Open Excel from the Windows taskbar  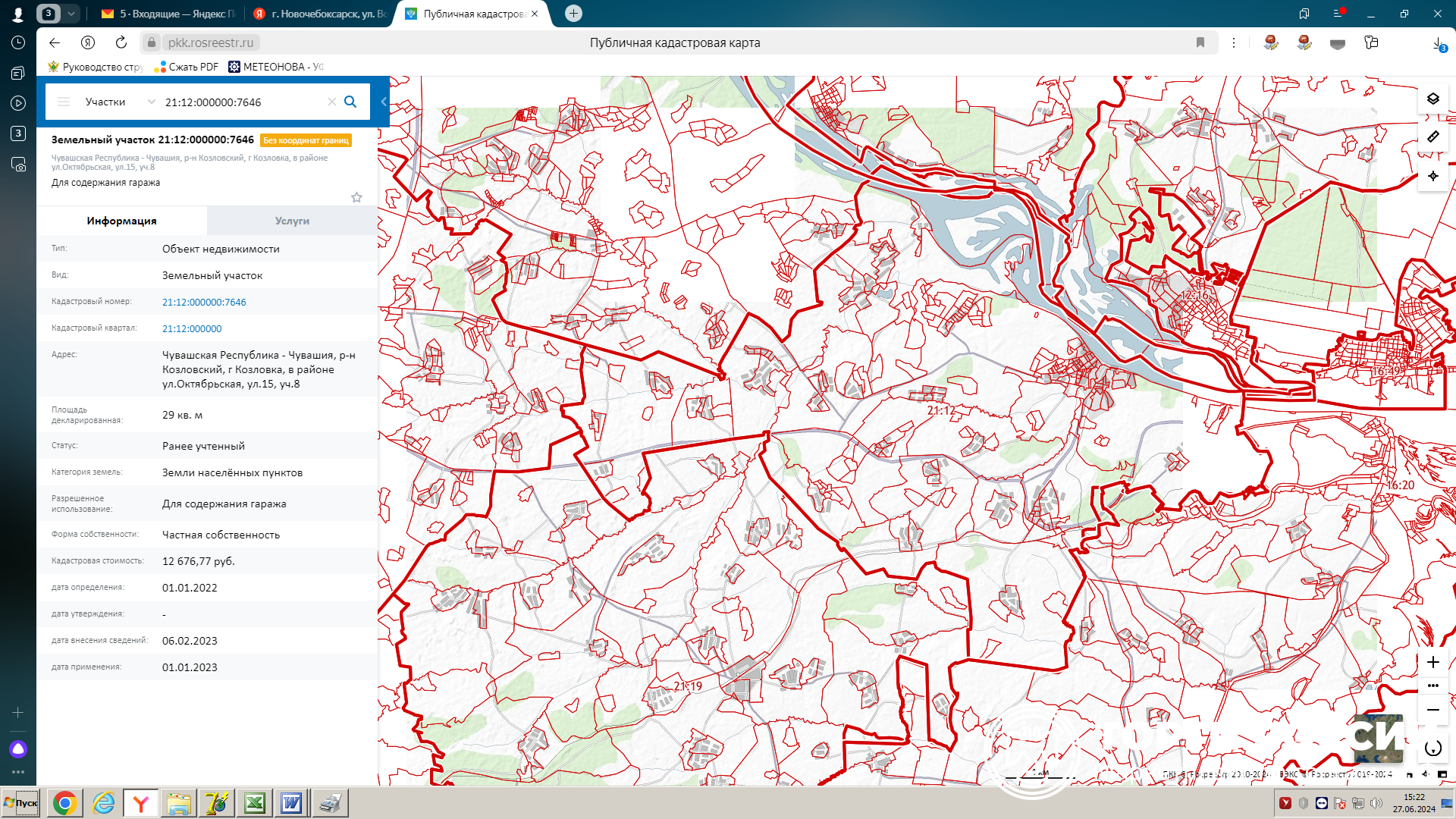coord(254,803)
